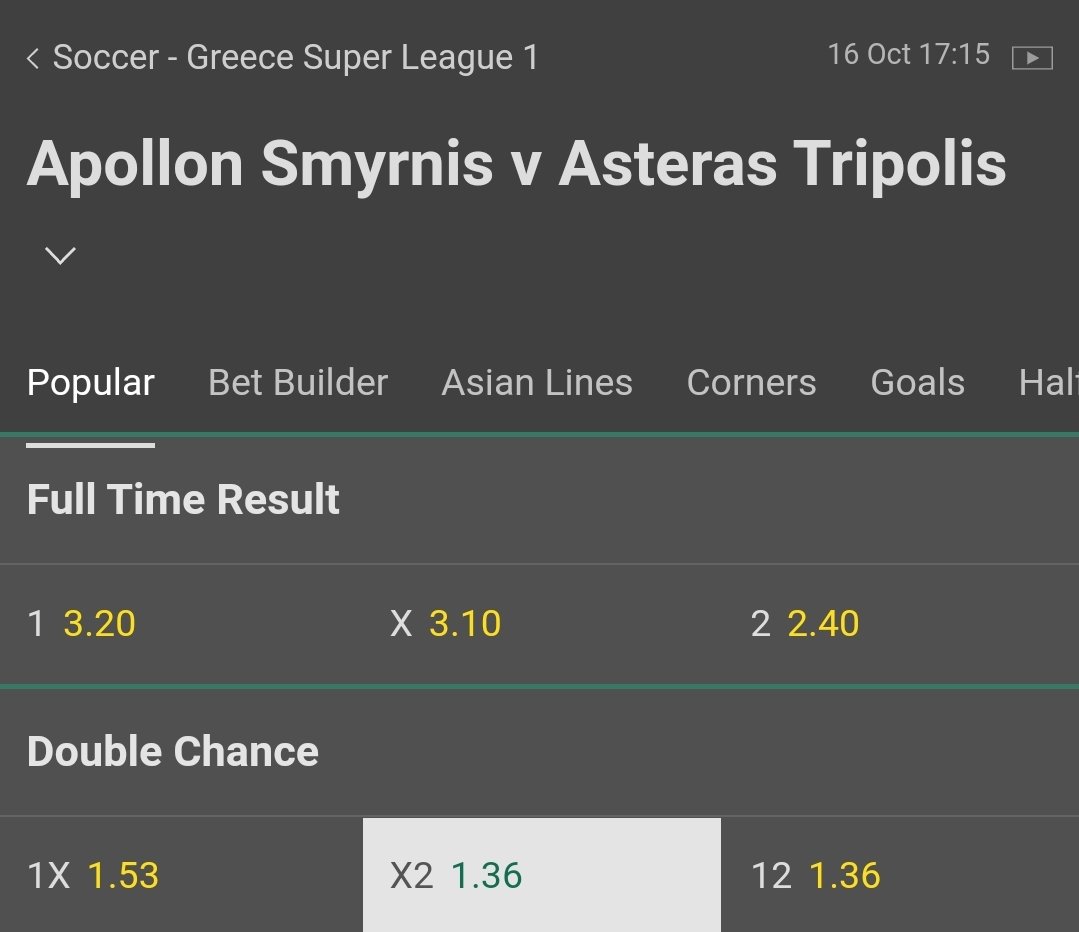This screenshot has height=932, width=1079.
Task: Tap the 16 Oct 17:15 kickoff time
Action: coord(908,55)
